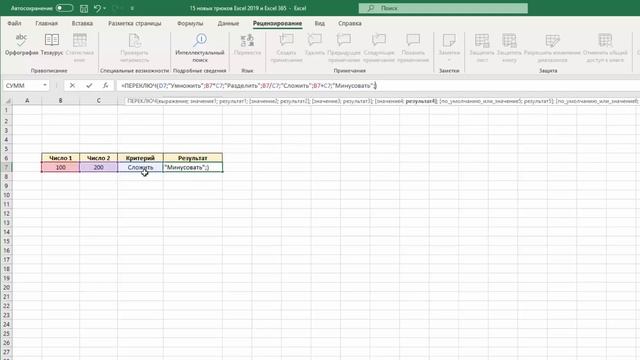Click the red cell containing 100
Image resolution: width=640 pixels, height=360 pixels.
60,167
